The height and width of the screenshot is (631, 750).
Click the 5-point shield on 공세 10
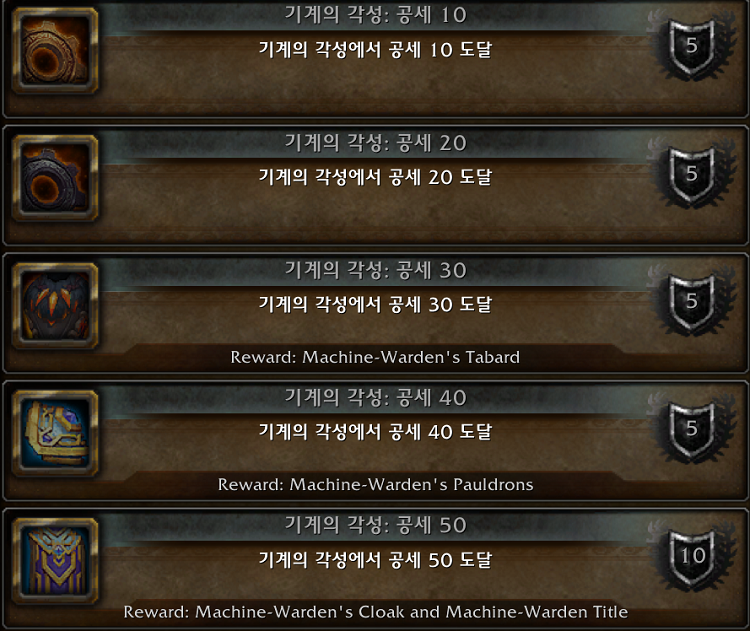(692, 47)
